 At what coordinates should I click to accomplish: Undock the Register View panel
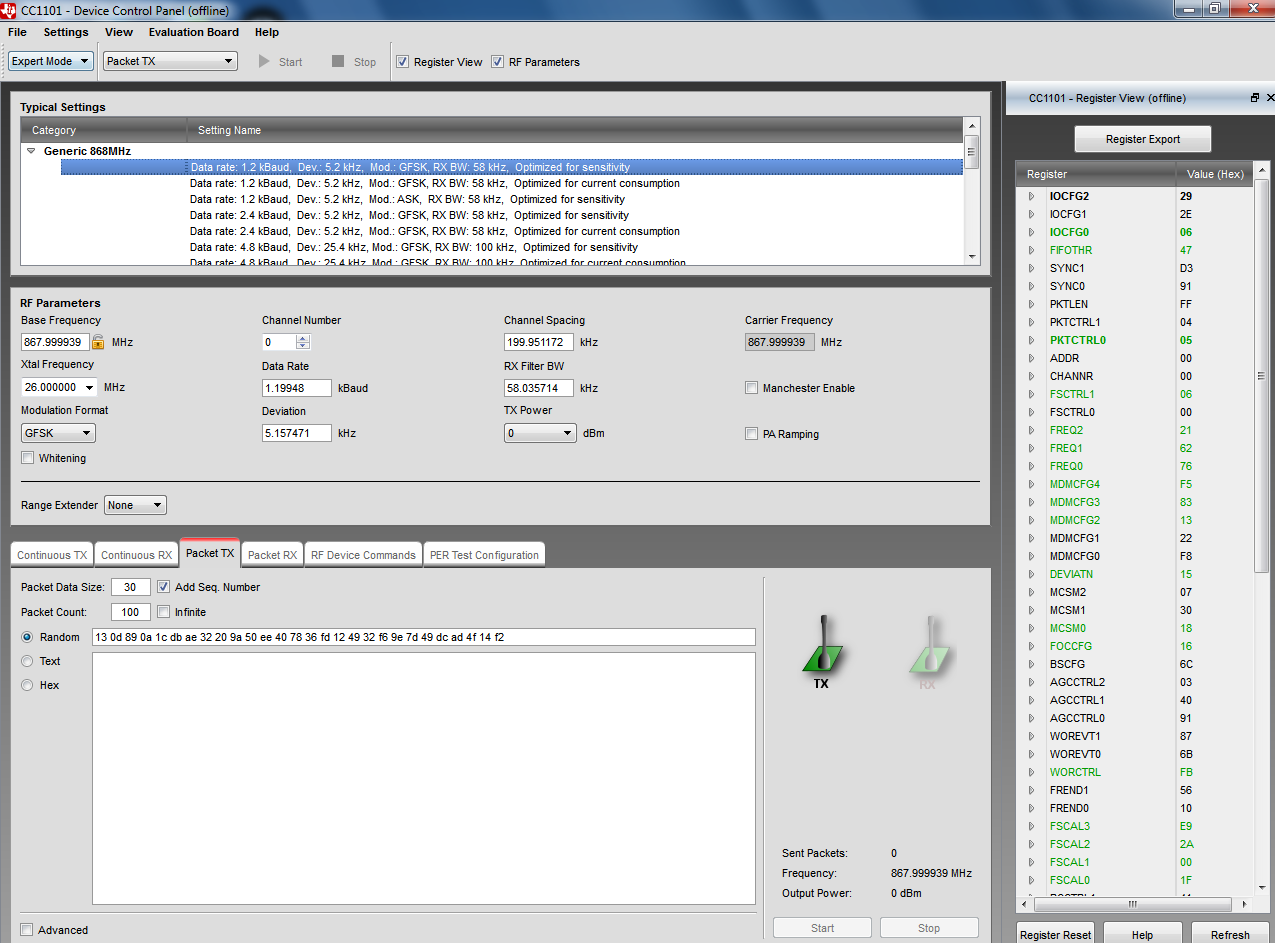[1255, 98]
